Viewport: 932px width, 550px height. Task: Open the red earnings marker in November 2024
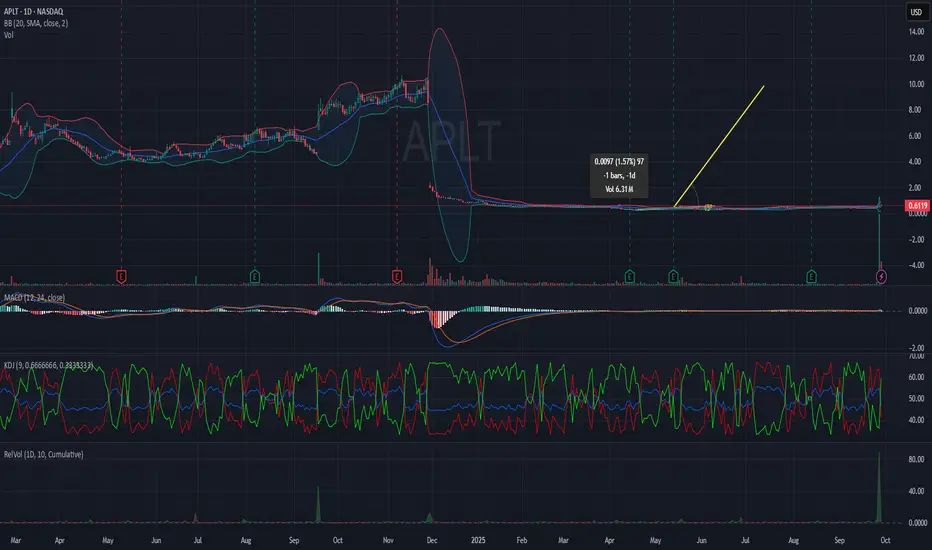[x=396, y=276]
